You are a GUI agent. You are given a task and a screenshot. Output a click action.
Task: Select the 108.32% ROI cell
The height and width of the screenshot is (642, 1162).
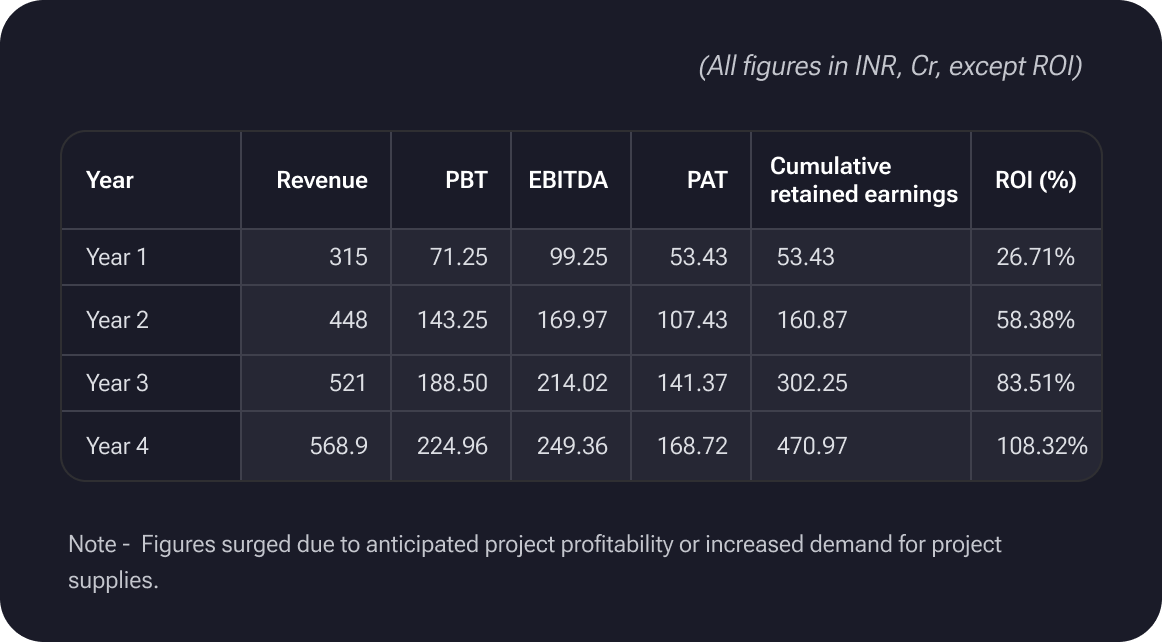click(1041, 446)
